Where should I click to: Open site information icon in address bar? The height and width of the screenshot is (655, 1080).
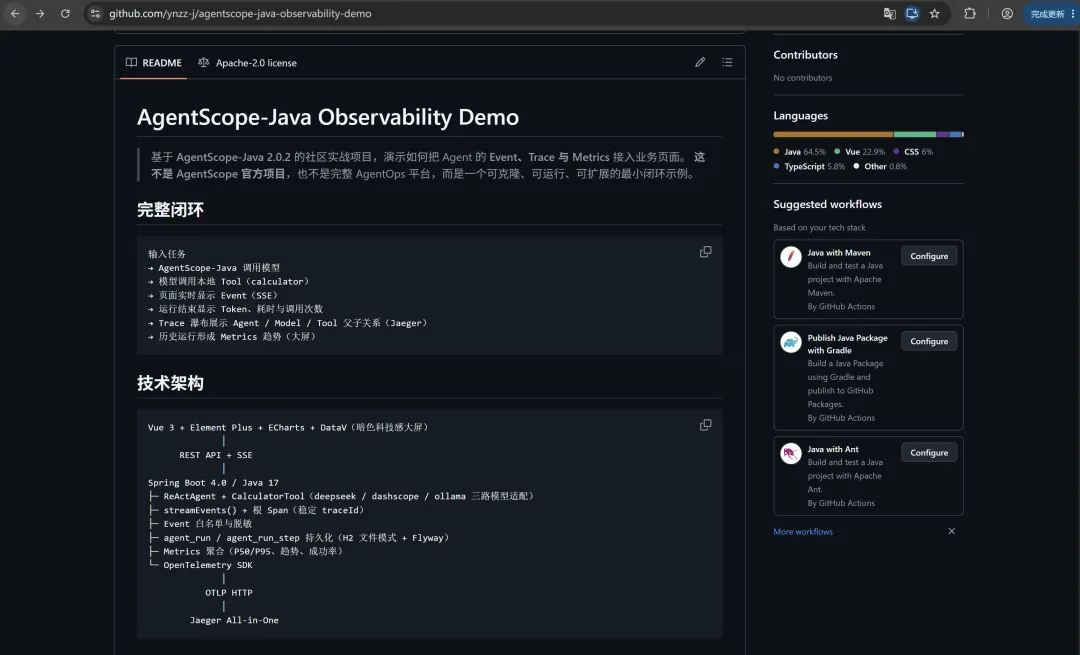click(95, 14)
